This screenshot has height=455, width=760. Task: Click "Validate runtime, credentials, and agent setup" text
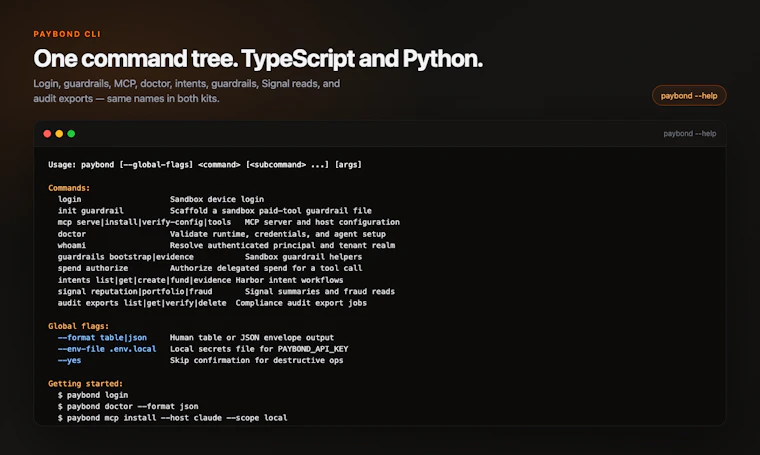[x=278, y=234]
